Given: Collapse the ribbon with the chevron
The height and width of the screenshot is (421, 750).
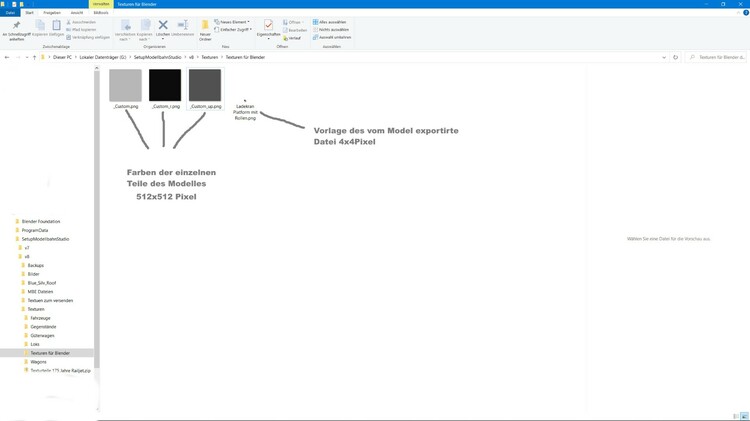Looking at the screenshot, I should (735, 13).
